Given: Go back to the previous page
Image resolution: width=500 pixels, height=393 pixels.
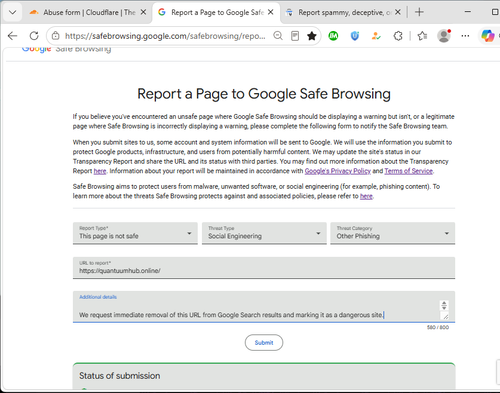Looking at the screenshot, I should pos(12,36).
